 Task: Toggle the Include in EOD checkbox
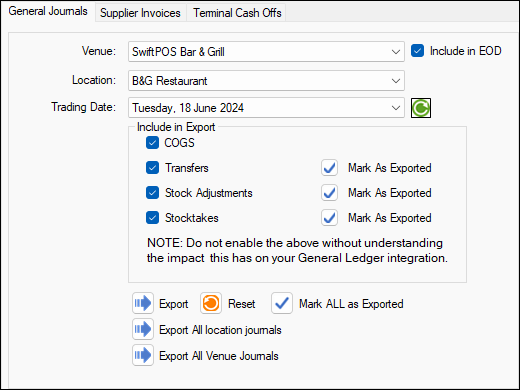tap(417, 51)
